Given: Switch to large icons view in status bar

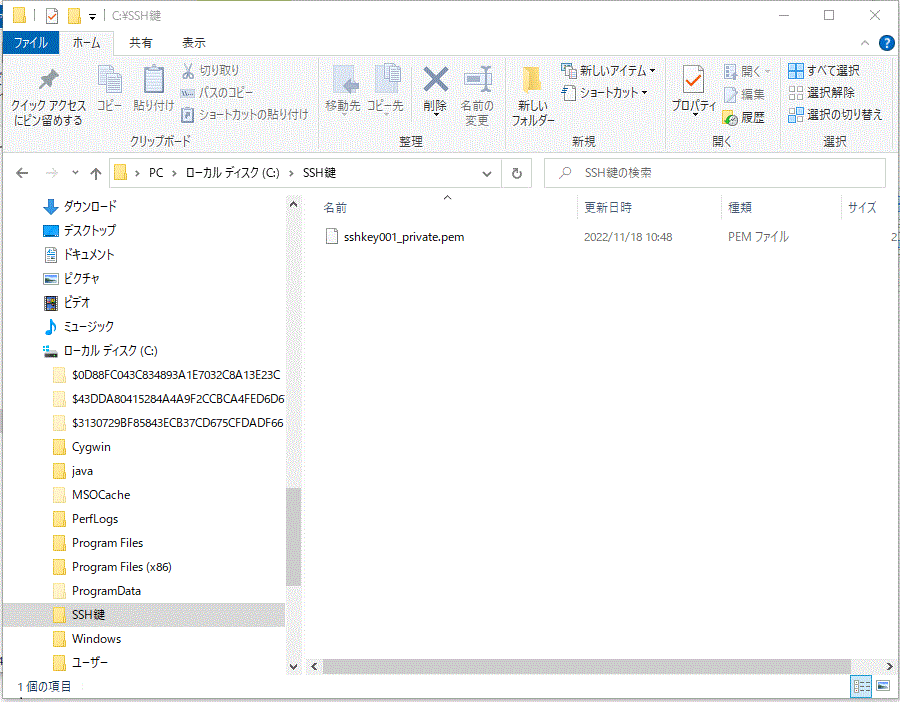Looking at the screenshot, I should pos(882,687).
